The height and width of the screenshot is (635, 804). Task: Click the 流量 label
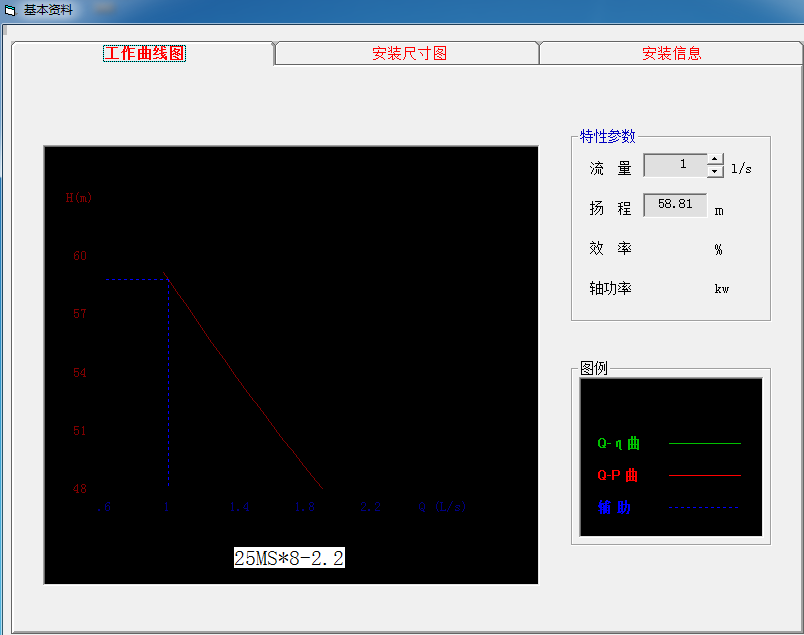point(610,168)
